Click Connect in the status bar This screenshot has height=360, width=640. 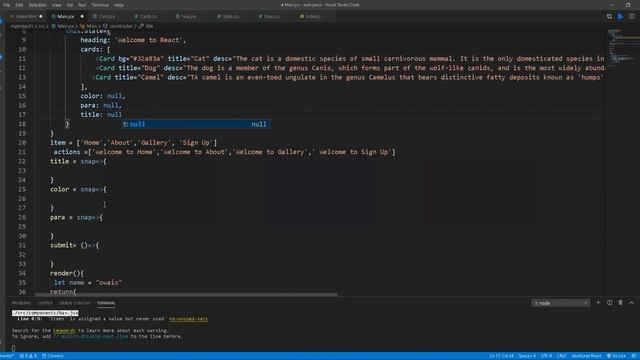pyautogui.click(x=53, y=356)
